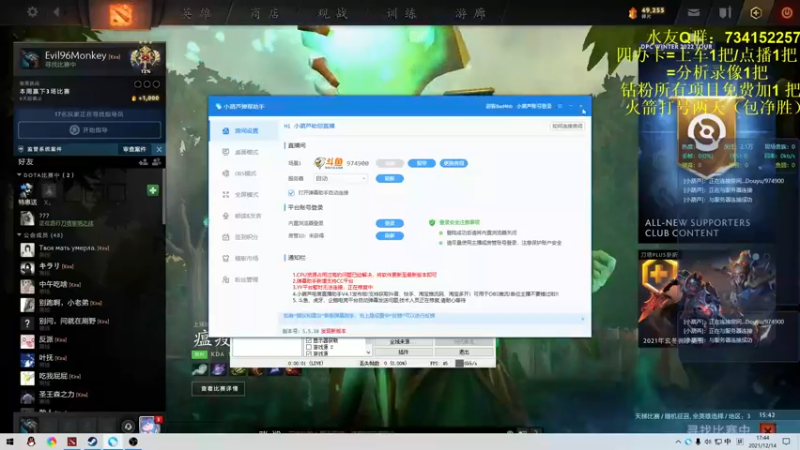Cancel matchmaking with the red X button
Image resolution: width=800 pixels, height=450 pixels.
point(768,430)
